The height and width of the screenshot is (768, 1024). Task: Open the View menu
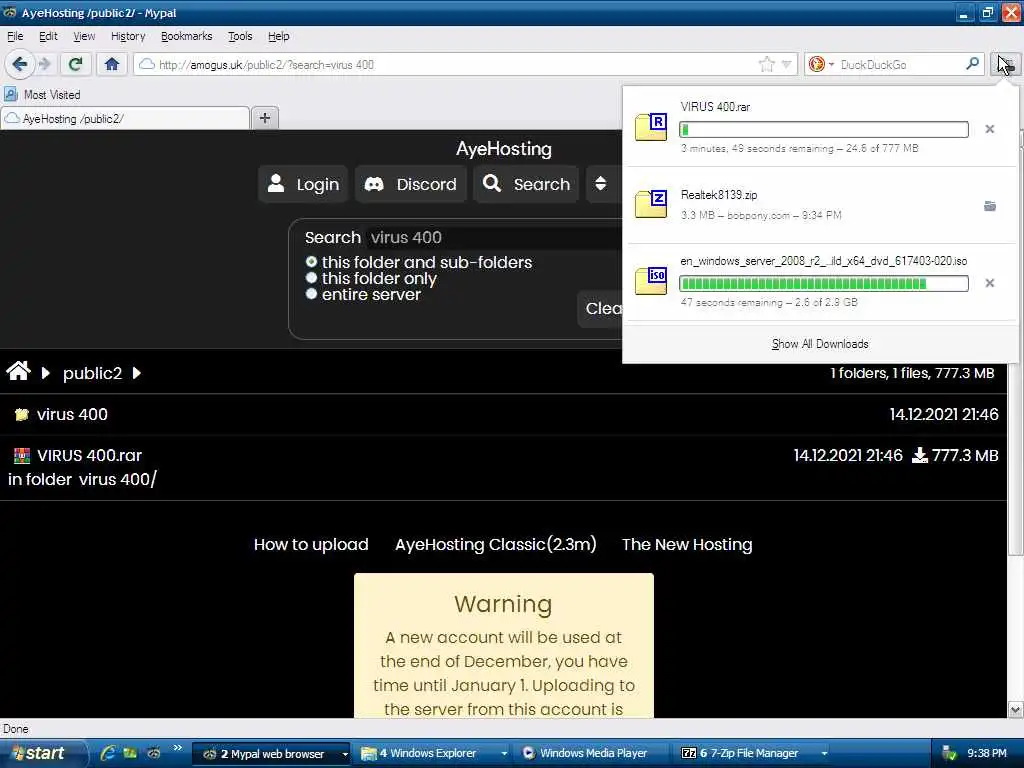coord(84,36)
